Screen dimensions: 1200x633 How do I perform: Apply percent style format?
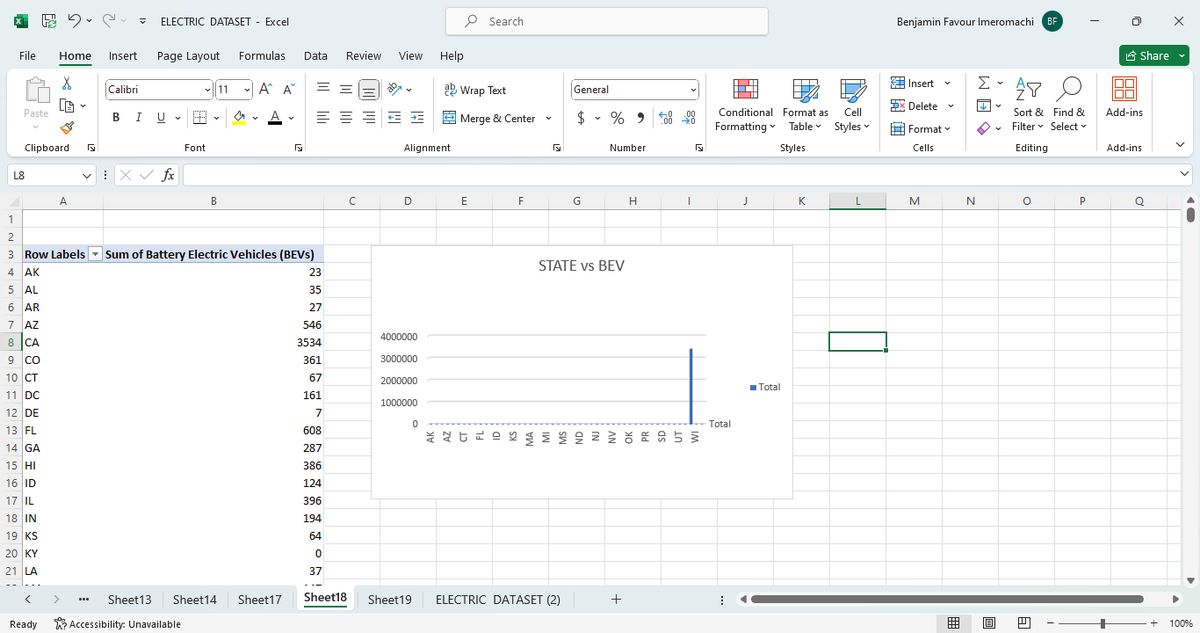click(x=617, y=118)
